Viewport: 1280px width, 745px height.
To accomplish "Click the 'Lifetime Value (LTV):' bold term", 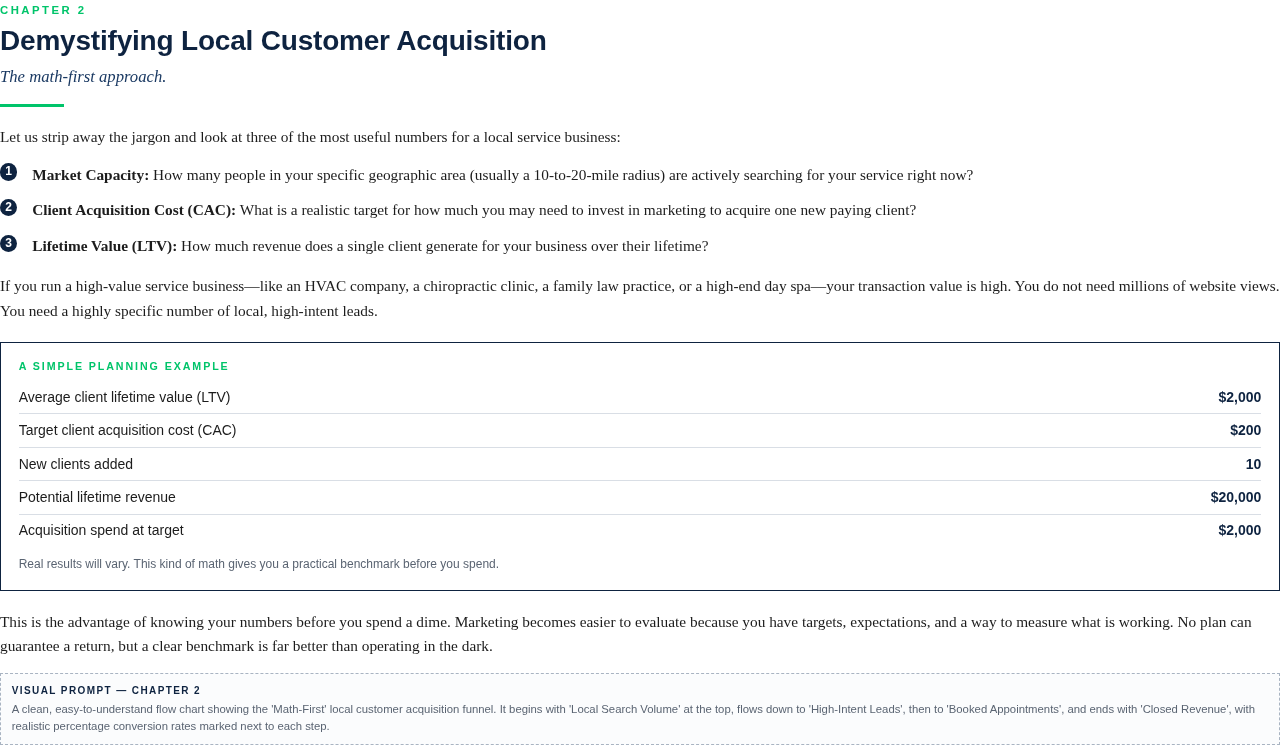I will pos(104,246).
